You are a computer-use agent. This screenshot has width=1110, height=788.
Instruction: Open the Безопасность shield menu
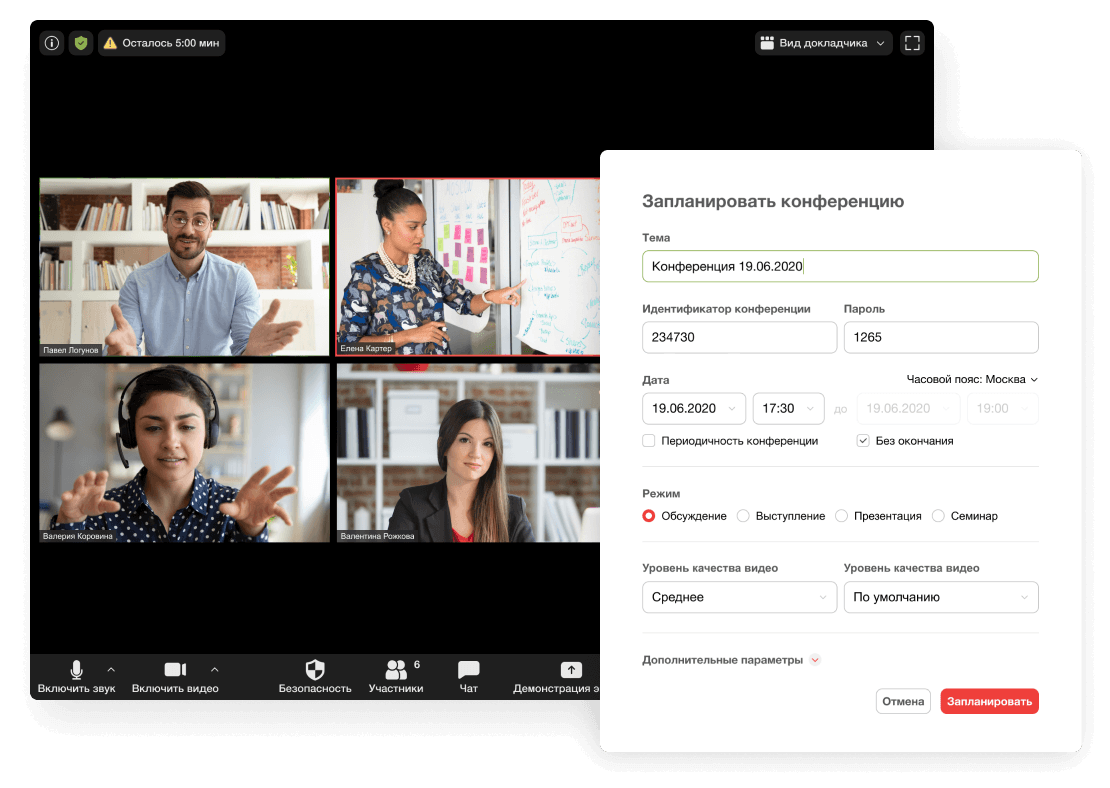click(315, 670)
